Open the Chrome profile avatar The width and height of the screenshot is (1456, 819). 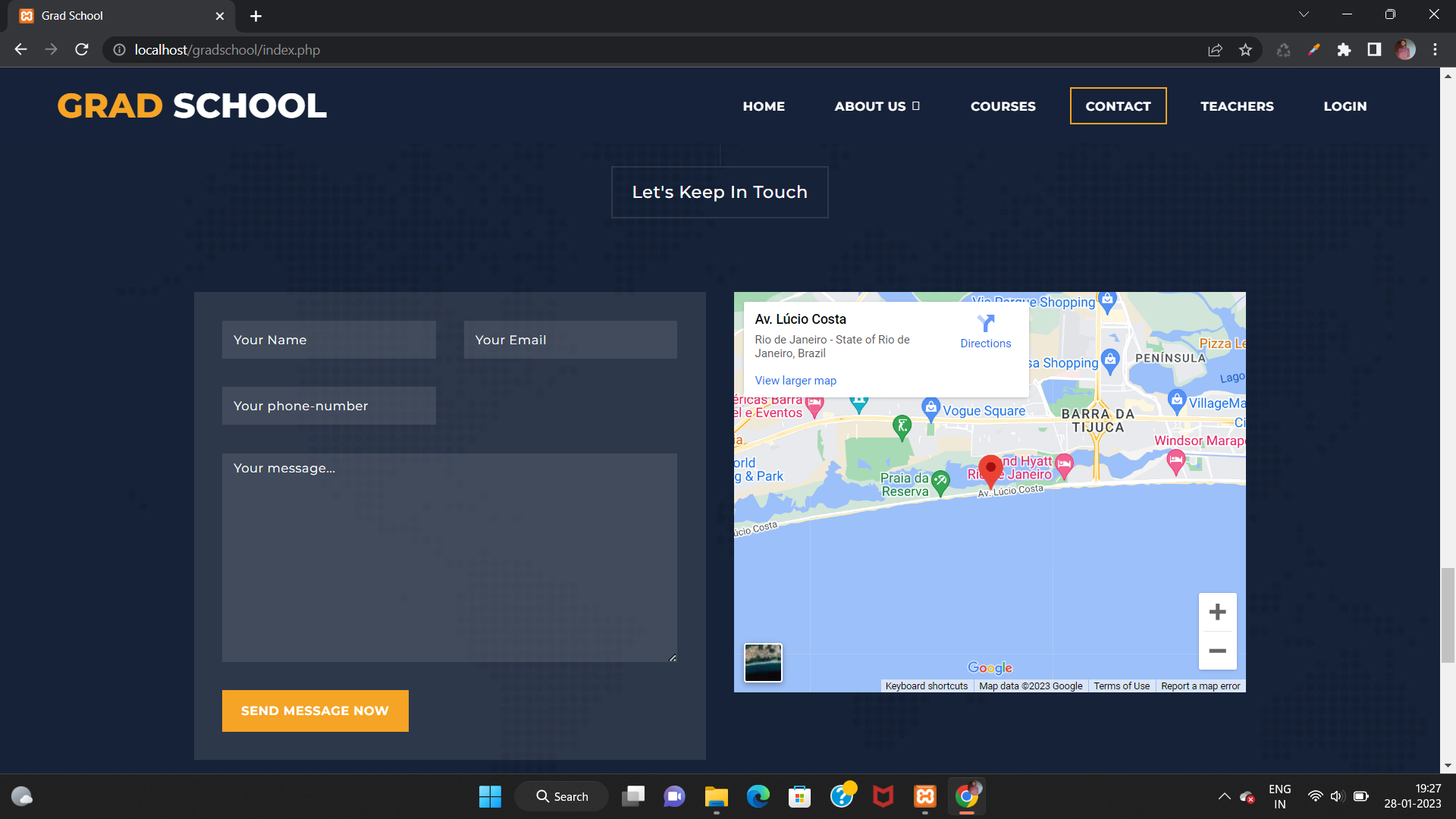pos(1405,49)
